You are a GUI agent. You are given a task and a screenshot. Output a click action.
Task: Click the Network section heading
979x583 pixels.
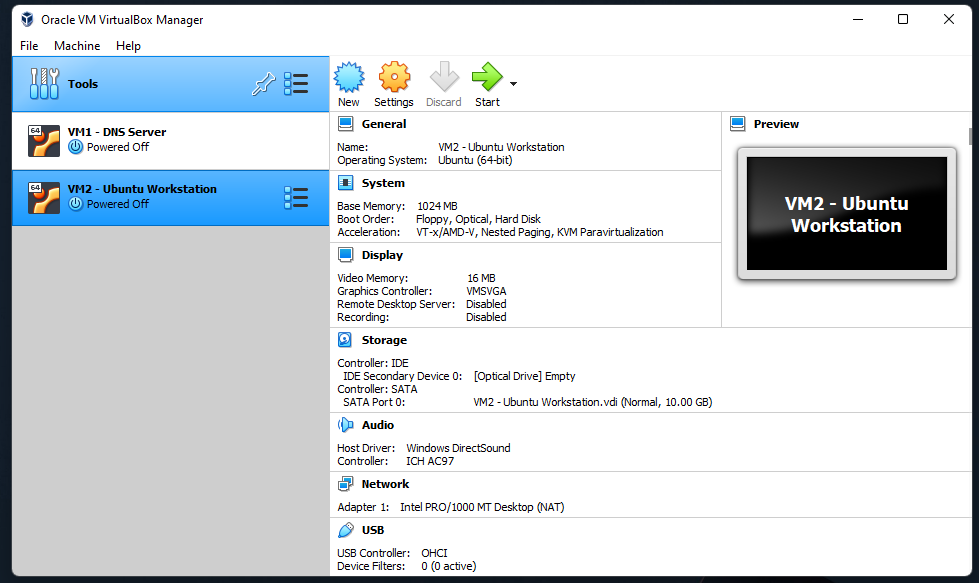(x=385, y=484)
